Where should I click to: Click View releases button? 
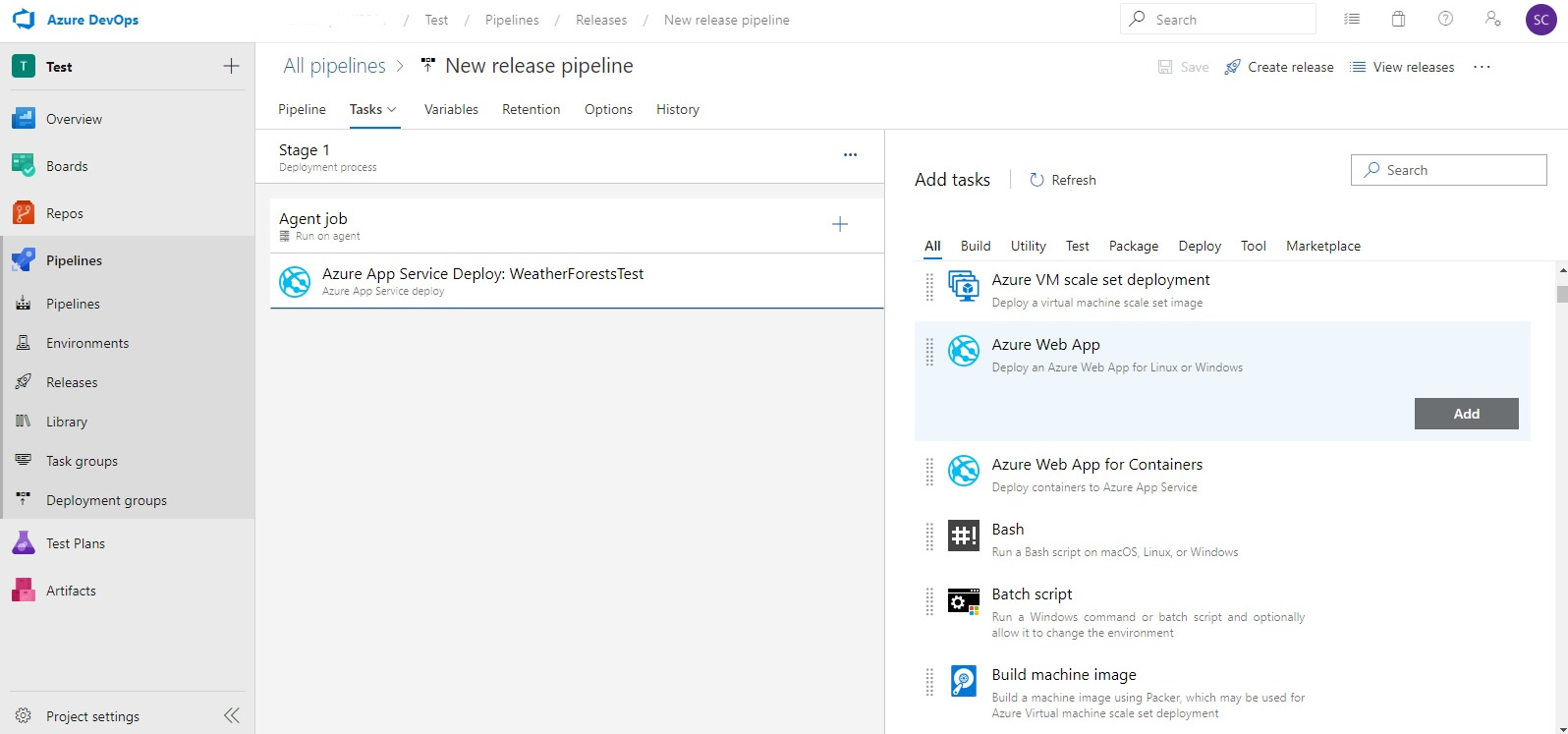[1402, 67]
